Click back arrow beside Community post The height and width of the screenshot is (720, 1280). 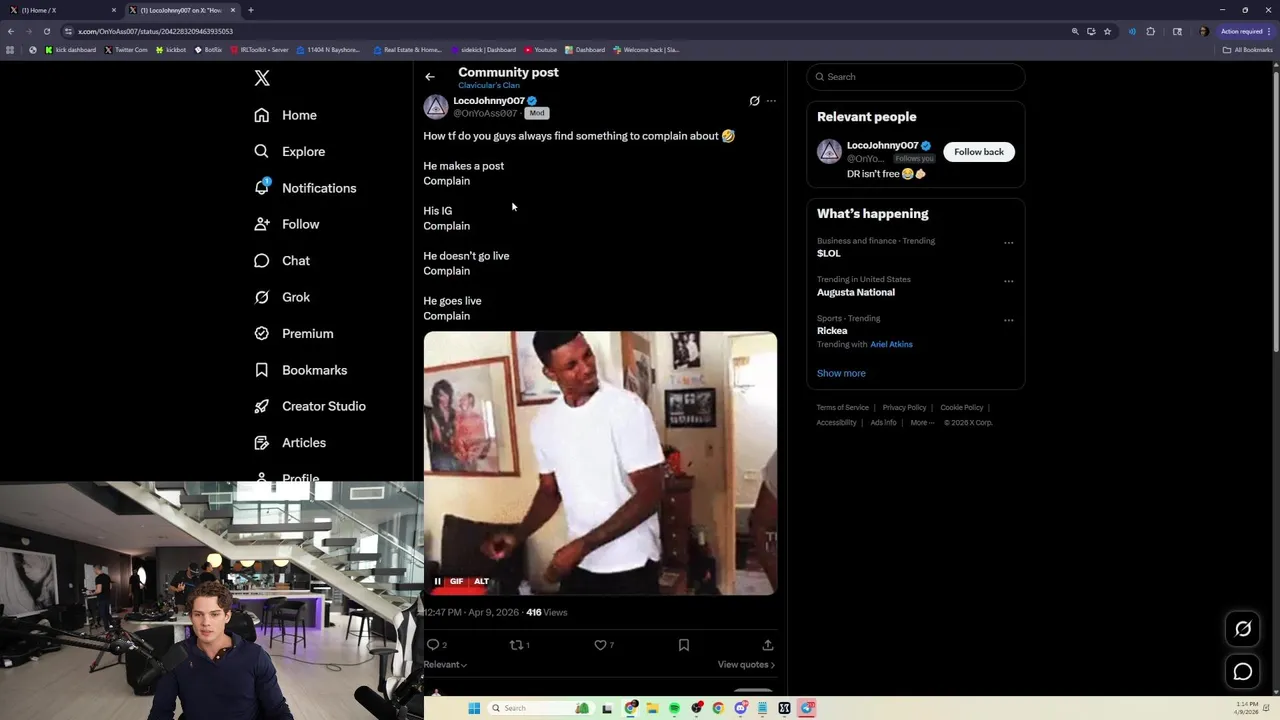click(x=430, y=77)
